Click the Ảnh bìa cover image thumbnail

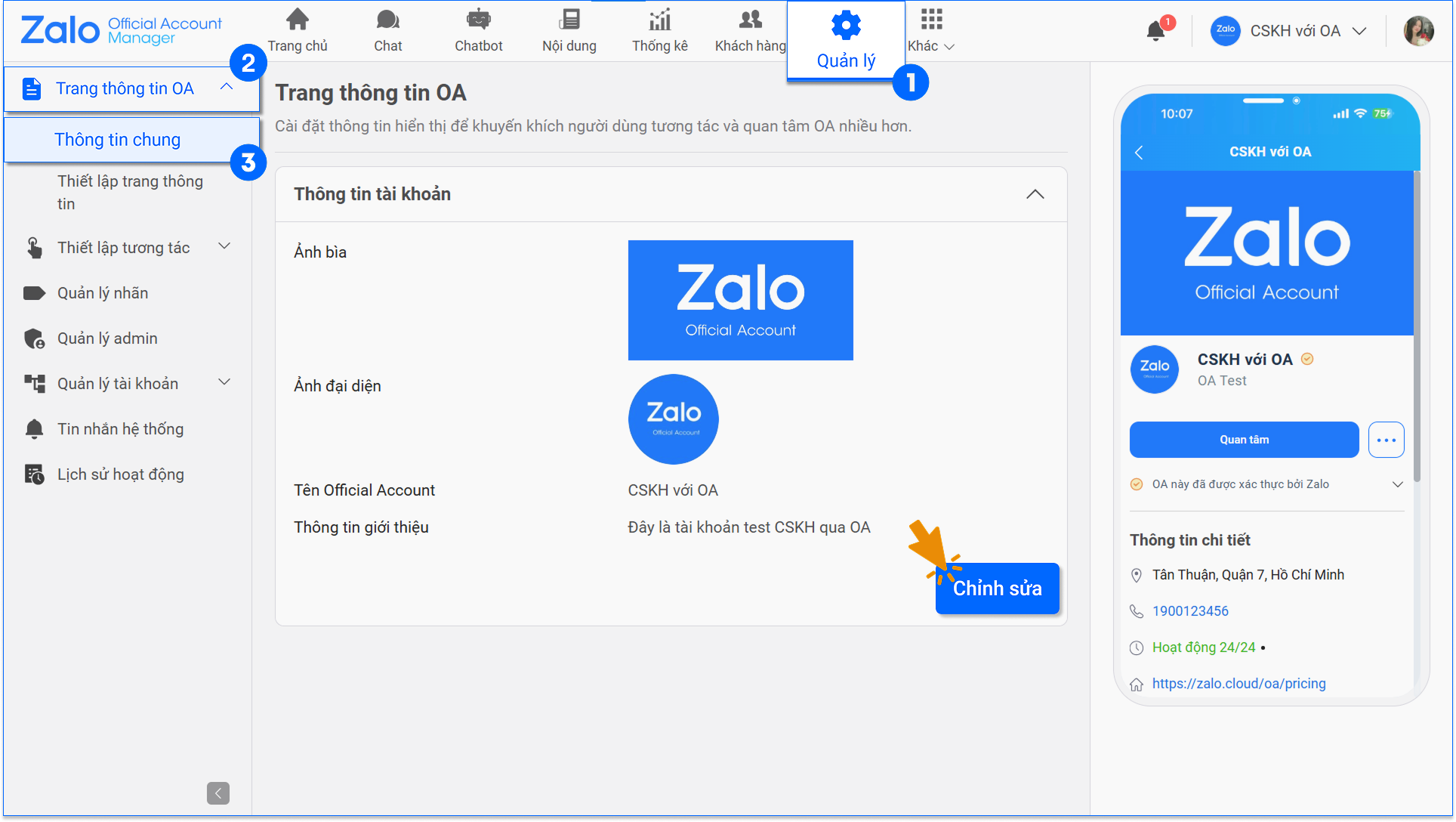click(x=740, y=300)
